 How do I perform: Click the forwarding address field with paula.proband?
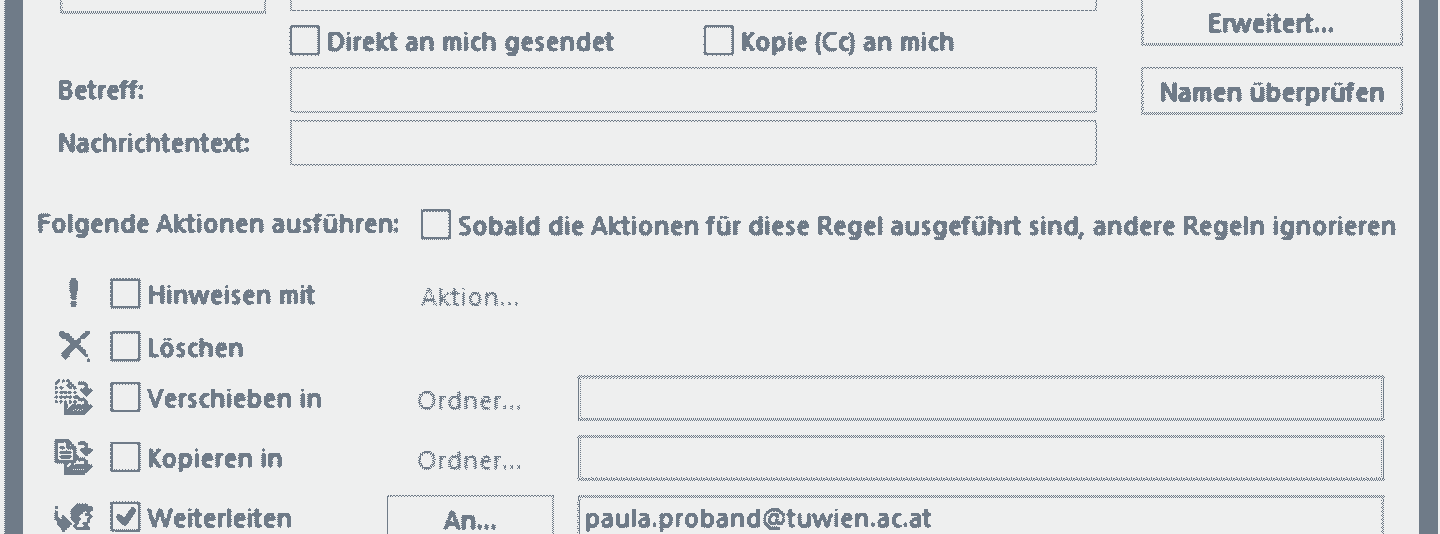981,518
